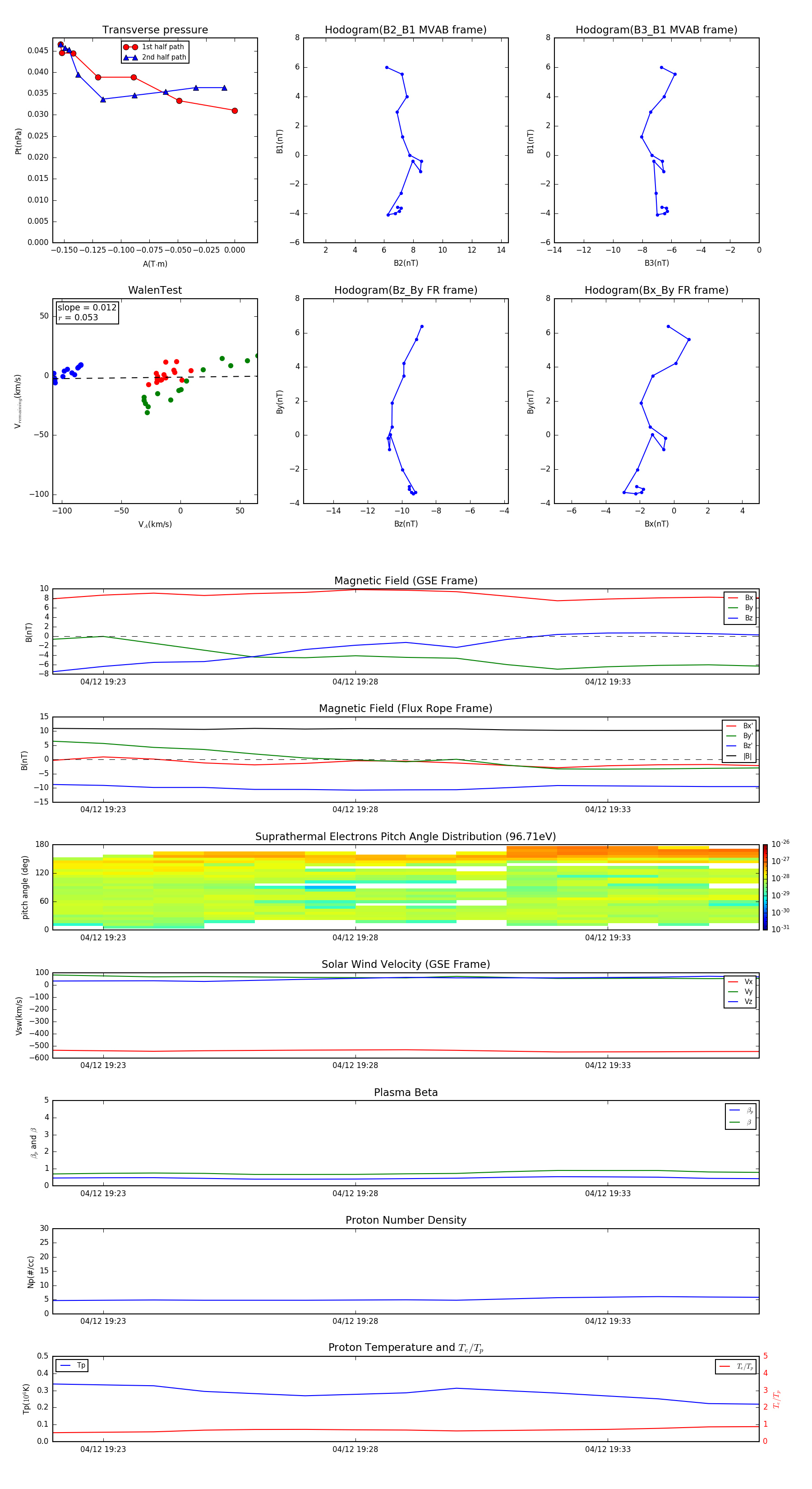Select |B| in Flux Rope legend

pos(740,756)
